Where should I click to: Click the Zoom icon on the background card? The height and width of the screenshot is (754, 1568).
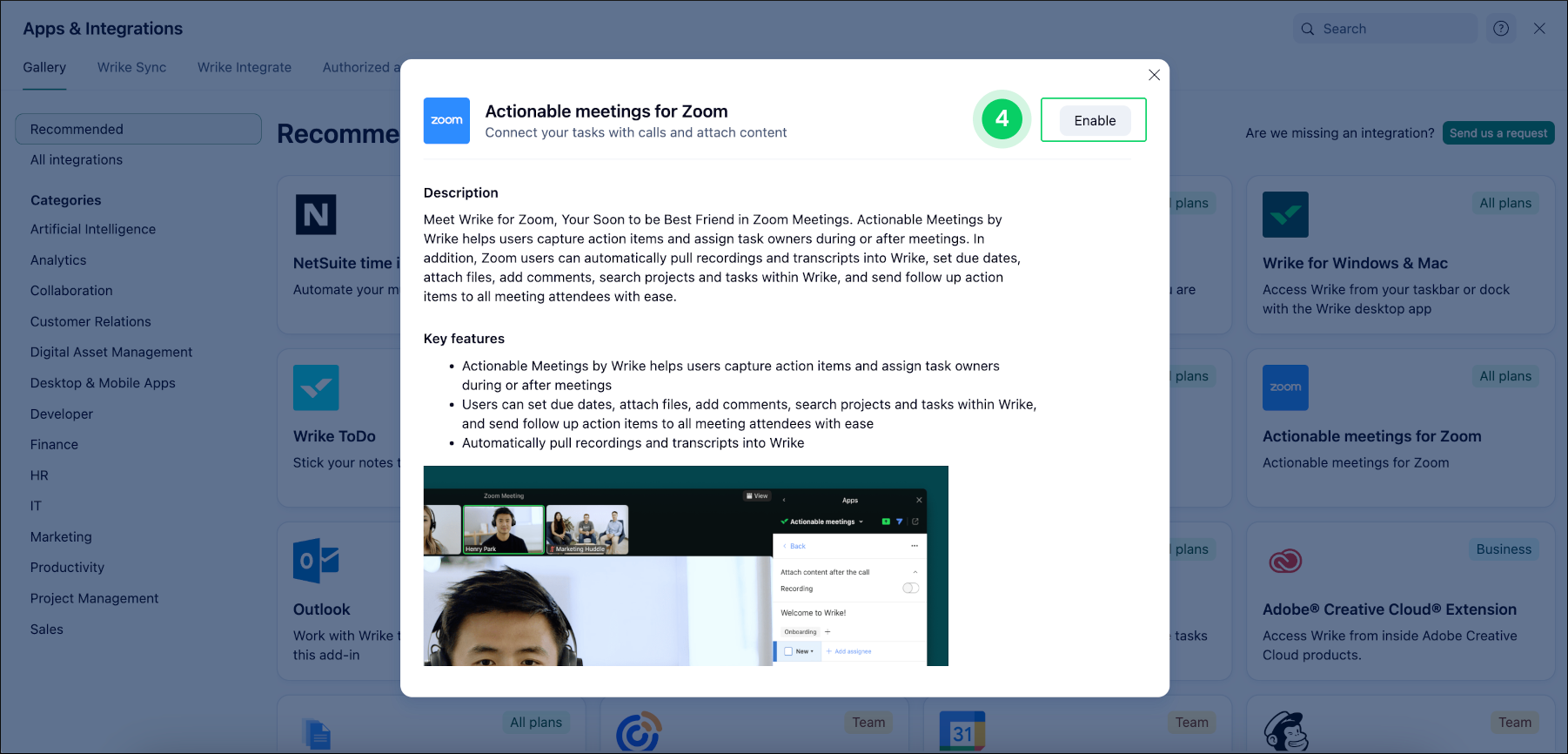[1285, 387]
